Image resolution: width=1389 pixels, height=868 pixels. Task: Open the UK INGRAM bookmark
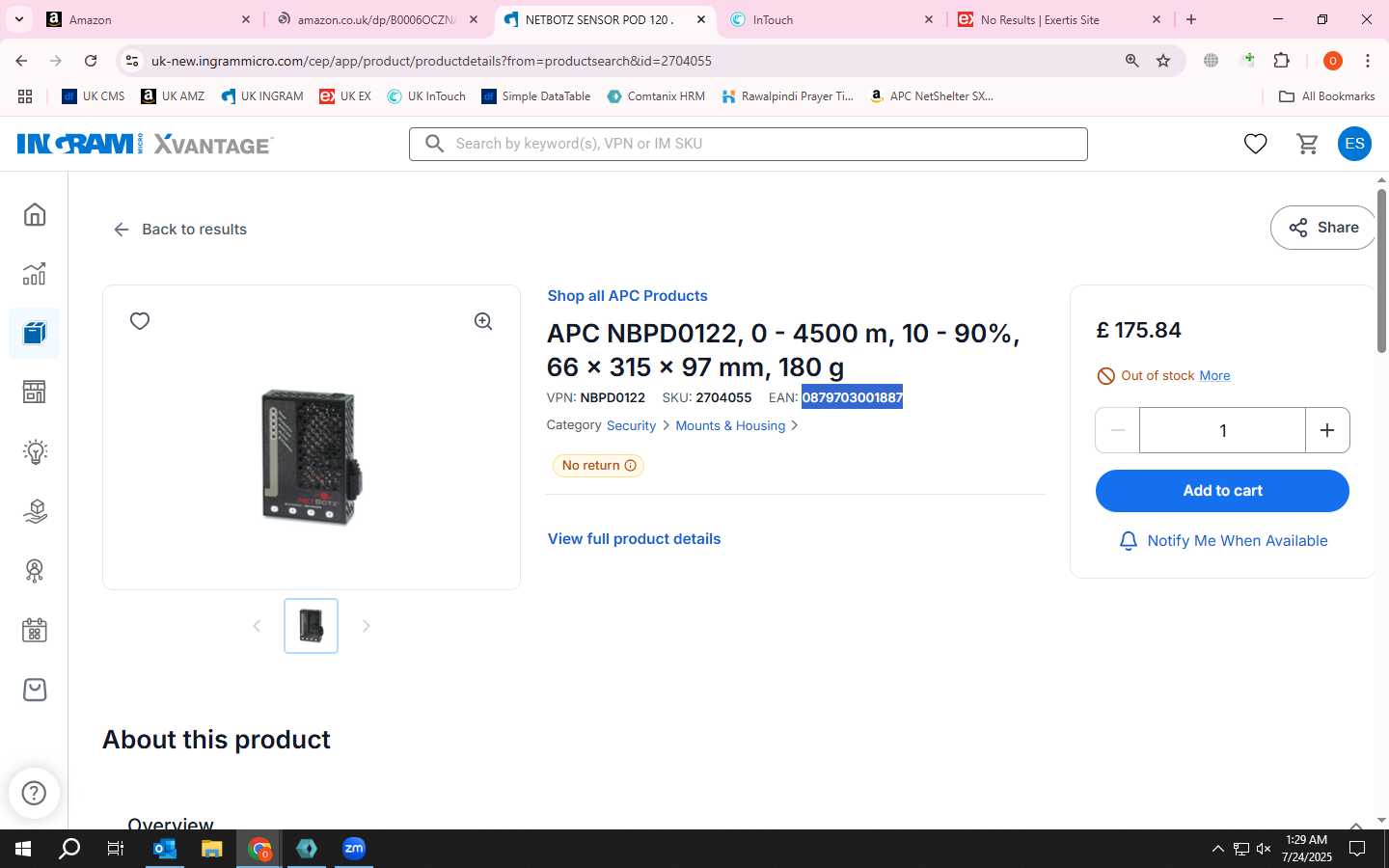[262, 96]
